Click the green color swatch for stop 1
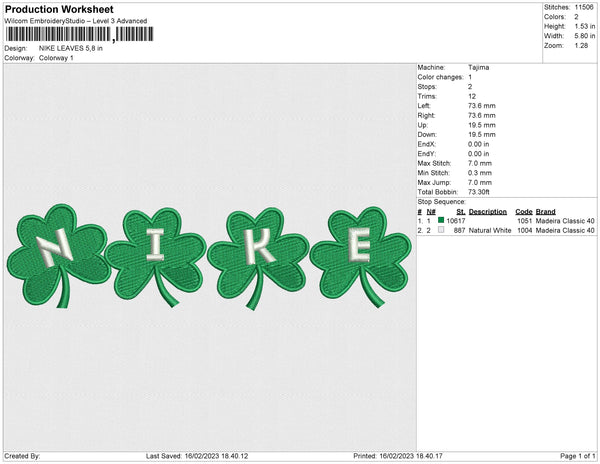Viewport: 600px width, 464px height. 441,220
